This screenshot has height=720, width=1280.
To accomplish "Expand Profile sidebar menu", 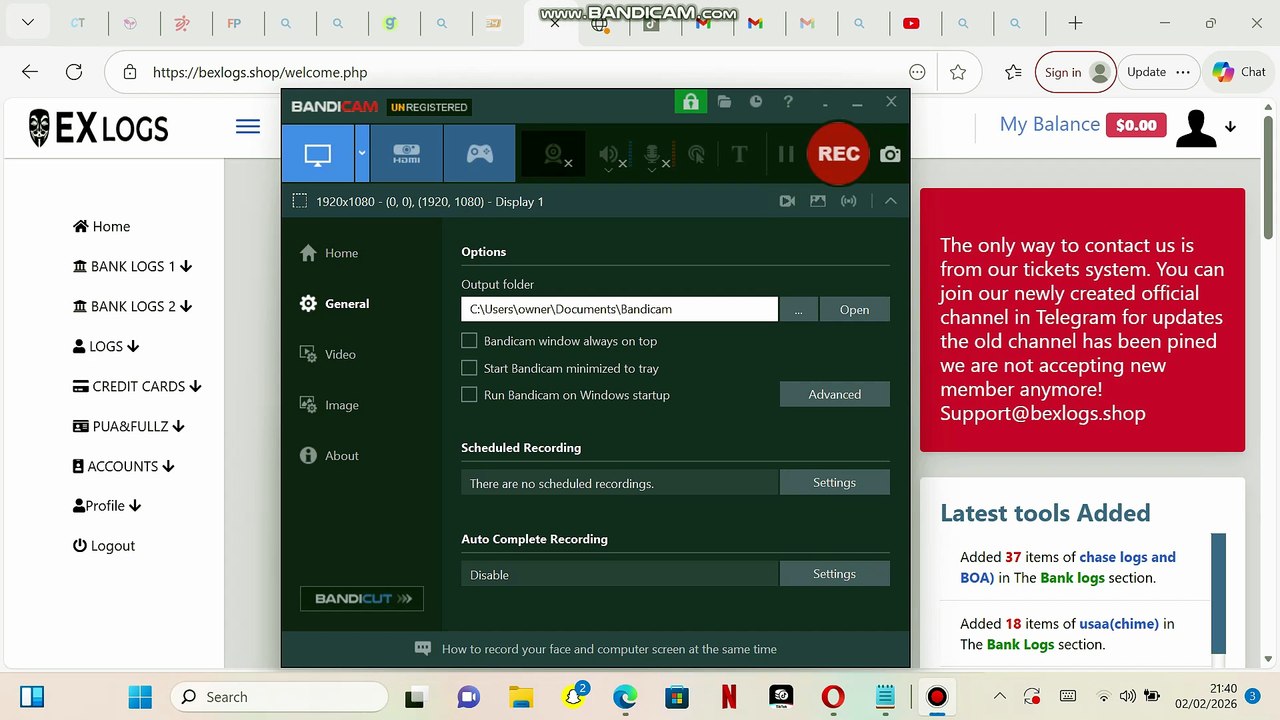I will click(x=107, y=506).
